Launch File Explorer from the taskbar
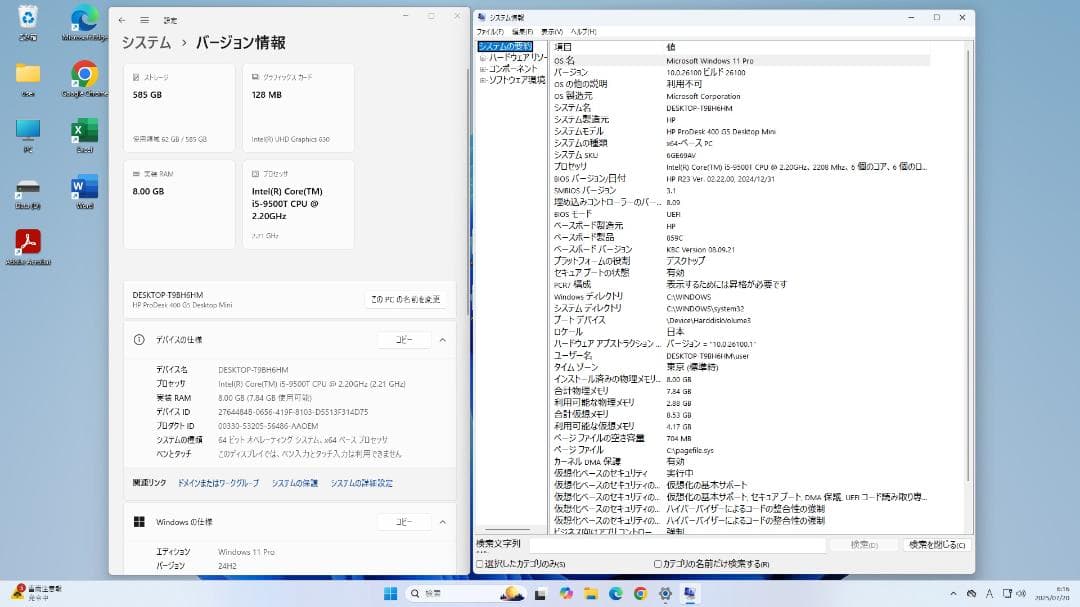This screenshot has height=607, width=1080. pos(591,592)
